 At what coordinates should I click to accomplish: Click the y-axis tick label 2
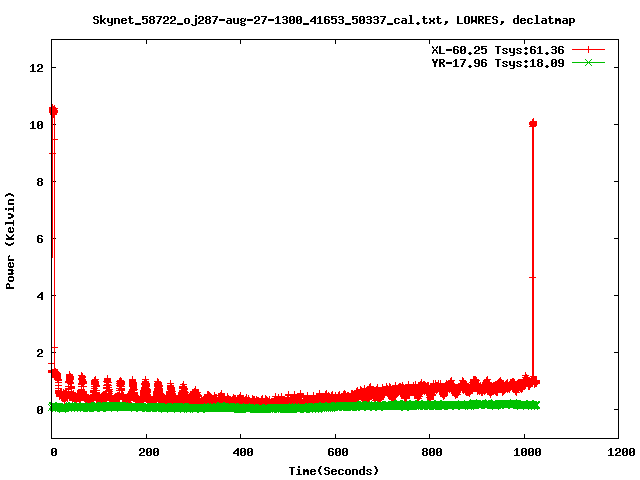pyautogui.click(x=40, y=353)
